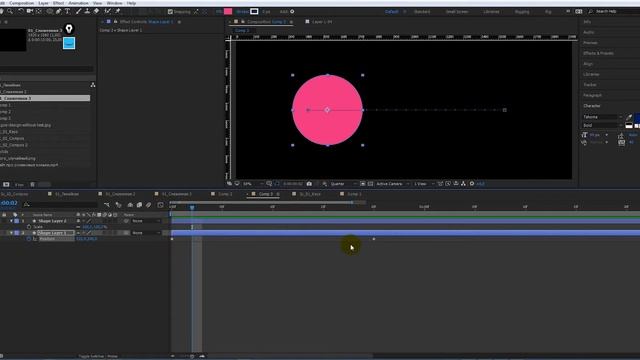The height and width of the screenshot is (360, 640).
Task: Open the Bold font style dropdown
Action: click(x=602, y=125)
